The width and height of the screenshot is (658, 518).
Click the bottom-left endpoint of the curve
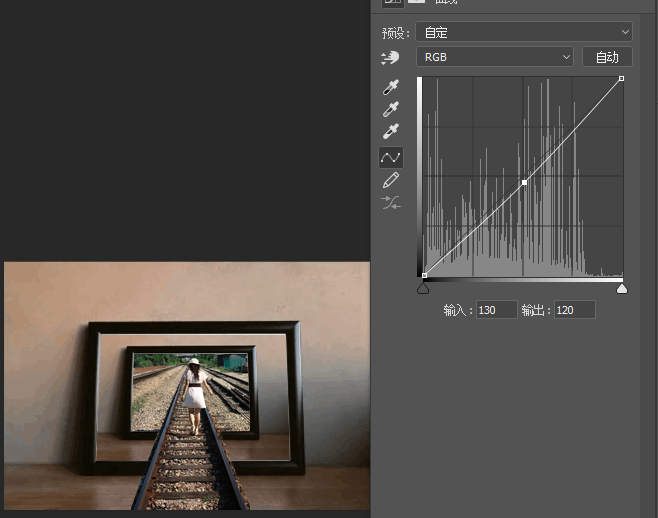[x=424, y=275]
